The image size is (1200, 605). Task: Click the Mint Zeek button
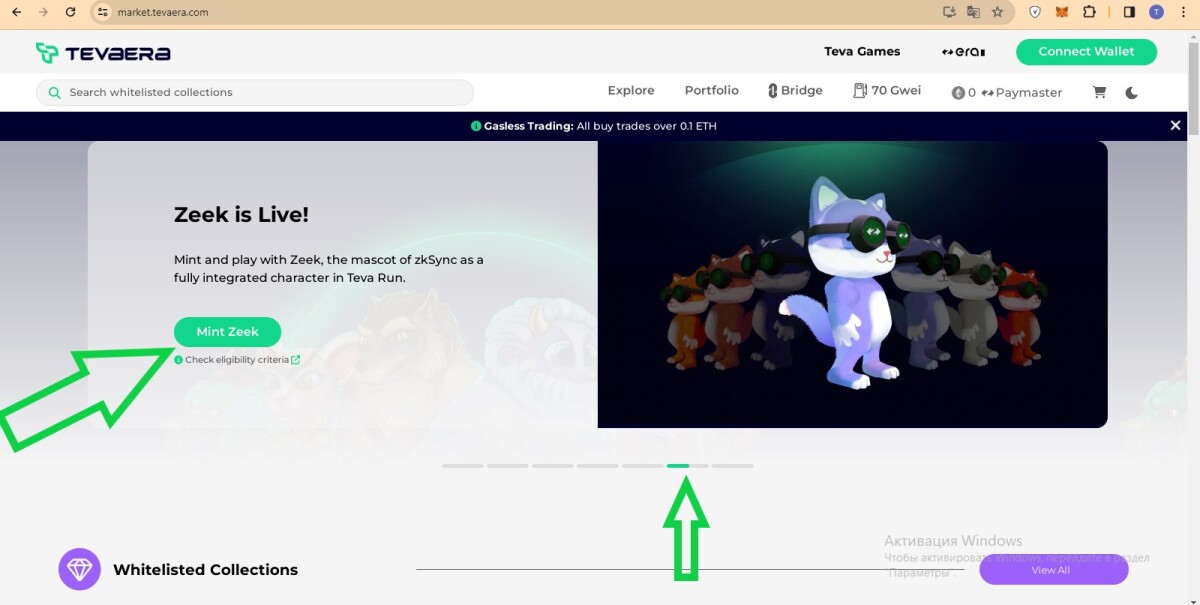pos(227,332)
